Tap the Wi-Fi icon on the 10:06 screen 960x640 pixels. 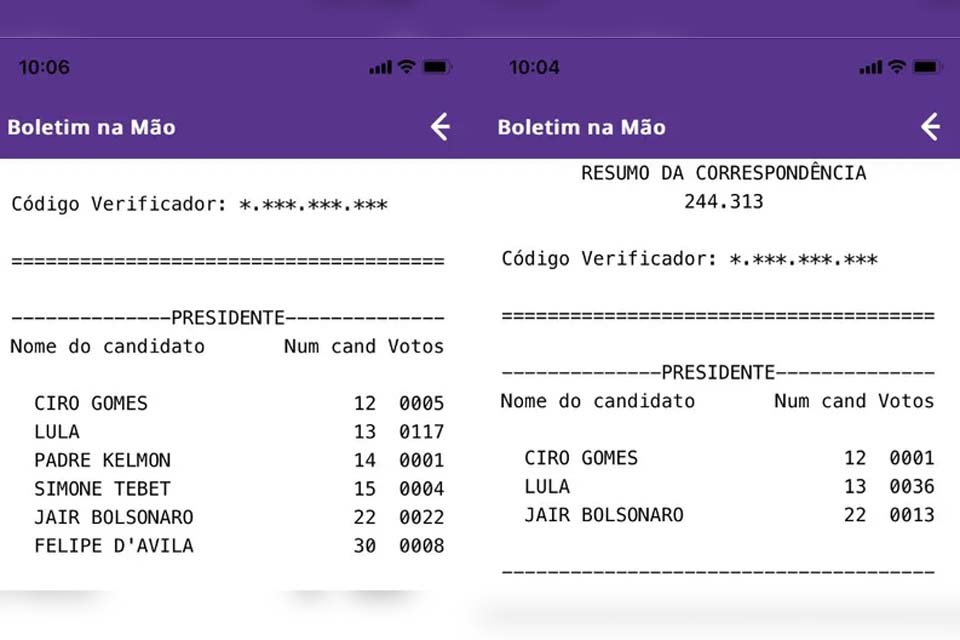point(406,67)
